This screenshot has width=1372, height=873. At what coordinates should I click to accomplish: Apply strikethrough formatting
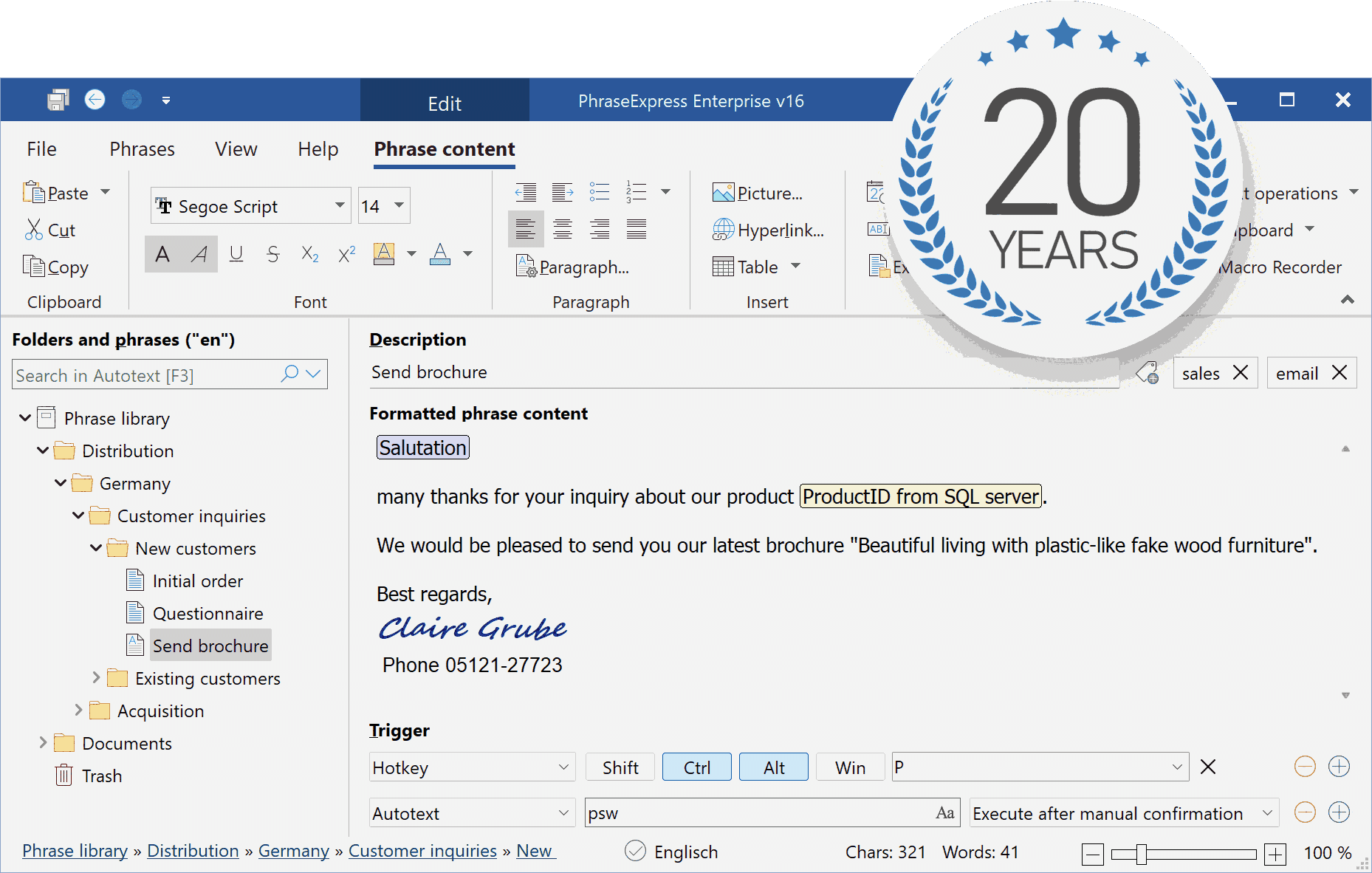[272, 254]
